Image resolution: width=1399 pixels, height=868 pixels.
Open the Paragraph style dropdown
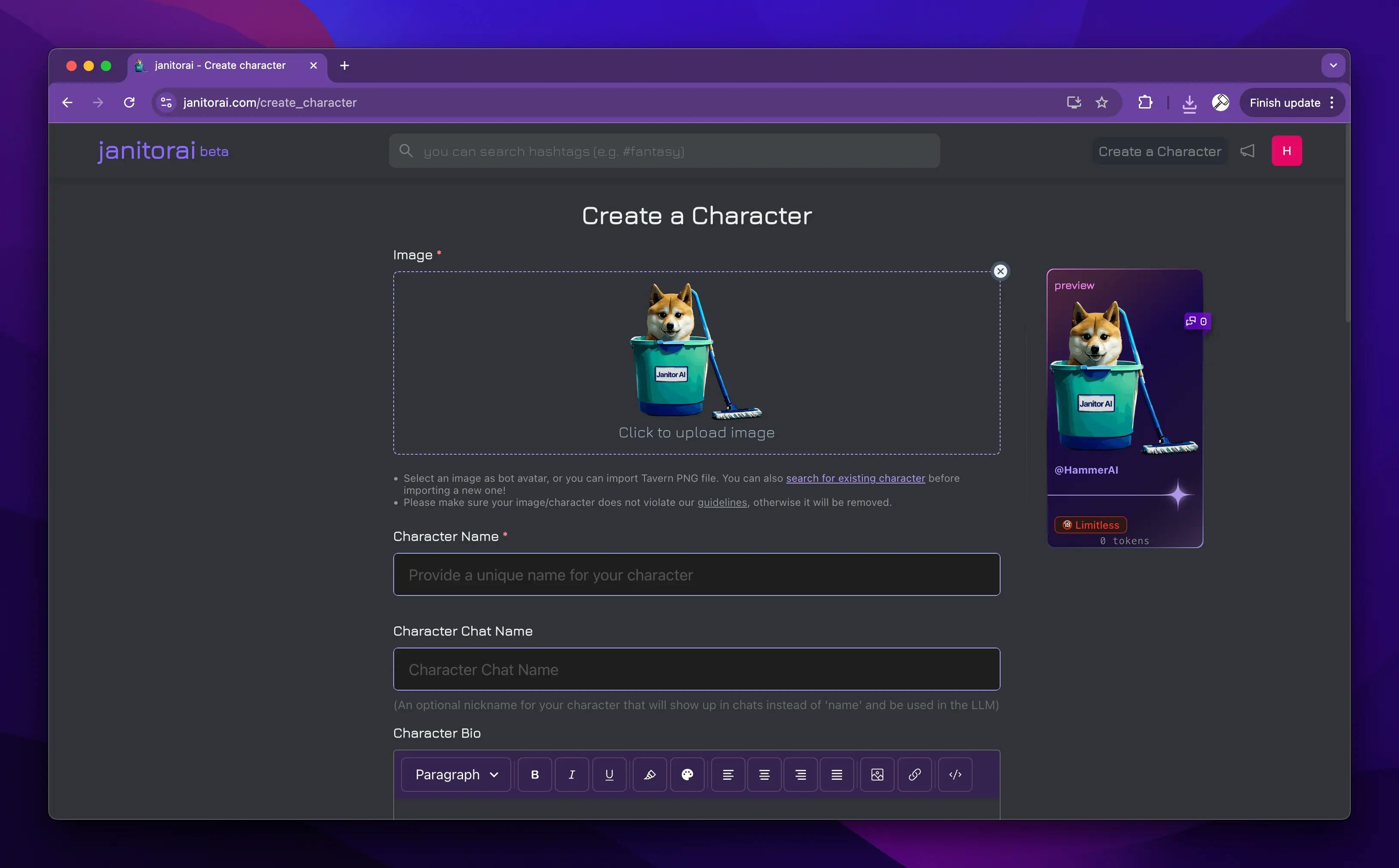pyautogui.click(x=455, y=775)
